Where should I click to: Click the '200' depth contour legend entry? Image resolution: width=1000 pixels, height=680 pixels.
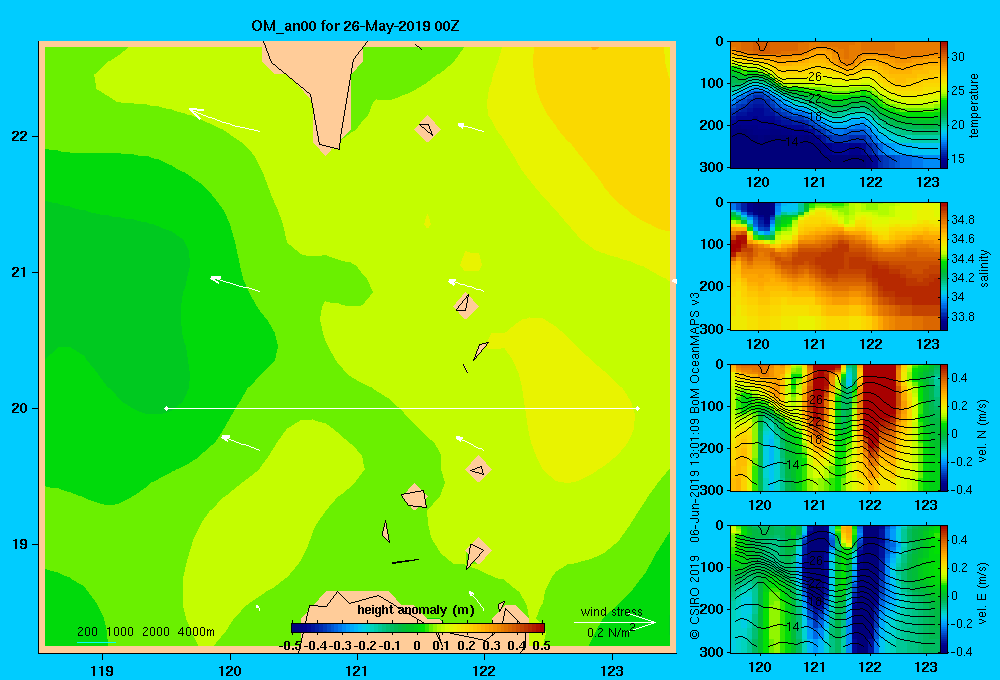[x=87, y=632]
